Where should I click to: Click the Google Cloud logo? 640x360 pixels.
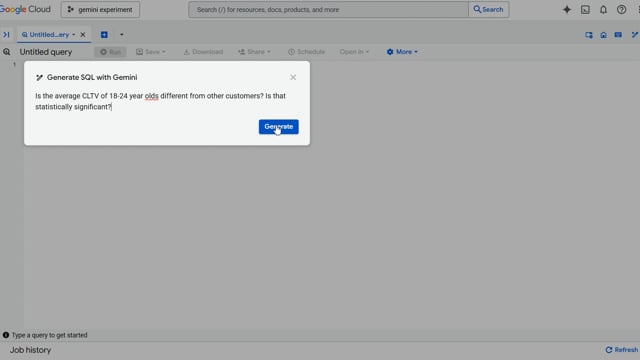[x=25, y=9]
